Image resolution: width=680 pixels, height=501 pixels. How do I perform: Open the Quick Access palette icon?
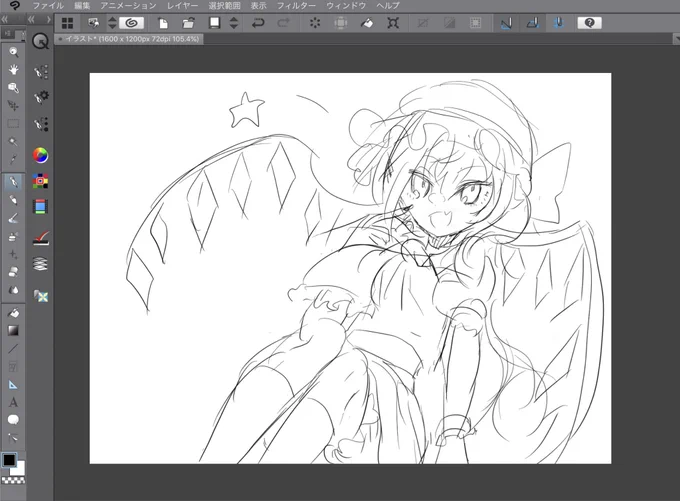tap(40, 41)
